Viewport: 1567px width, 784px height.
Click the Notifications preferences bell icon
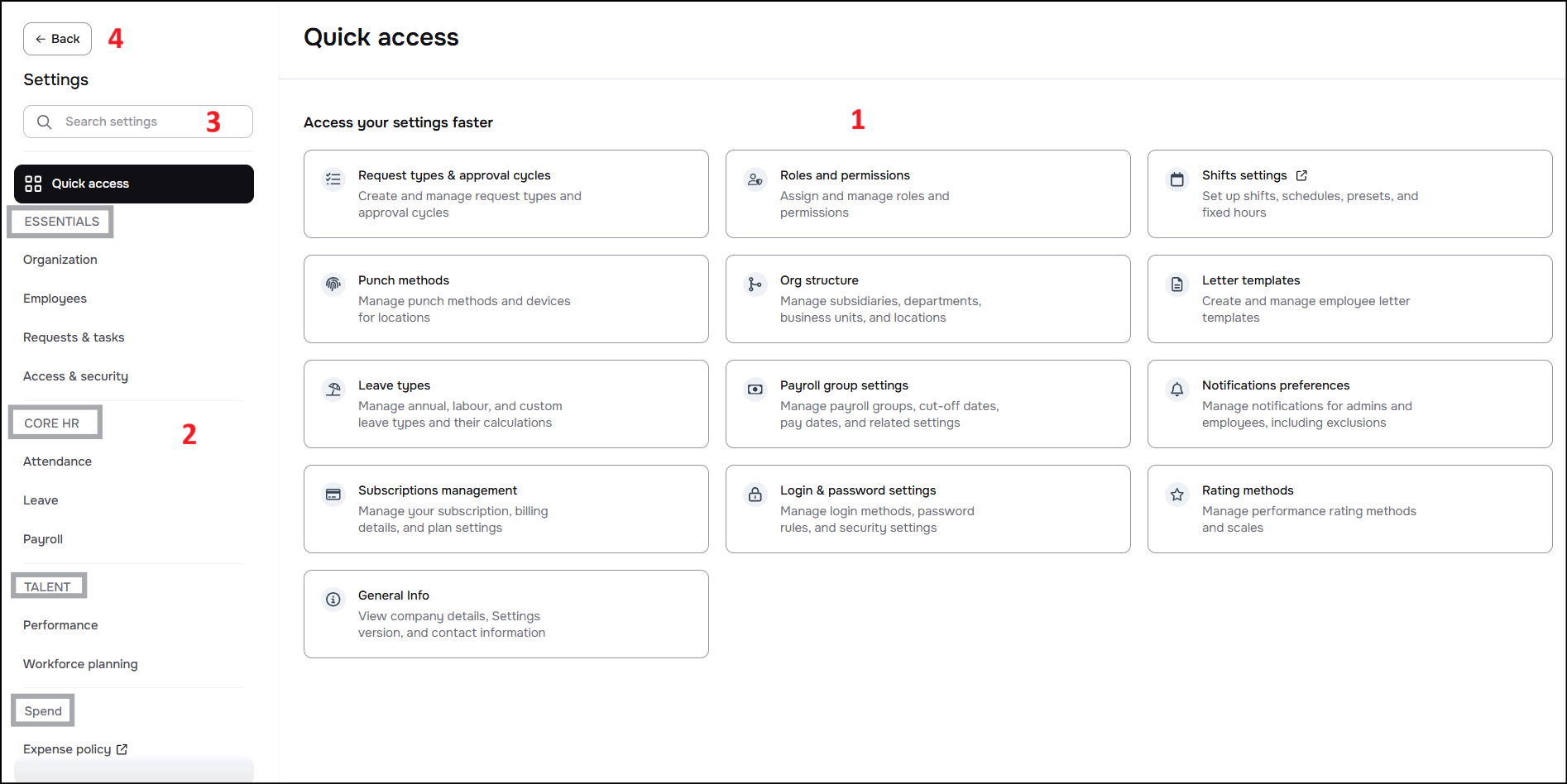coord(1176,390)
